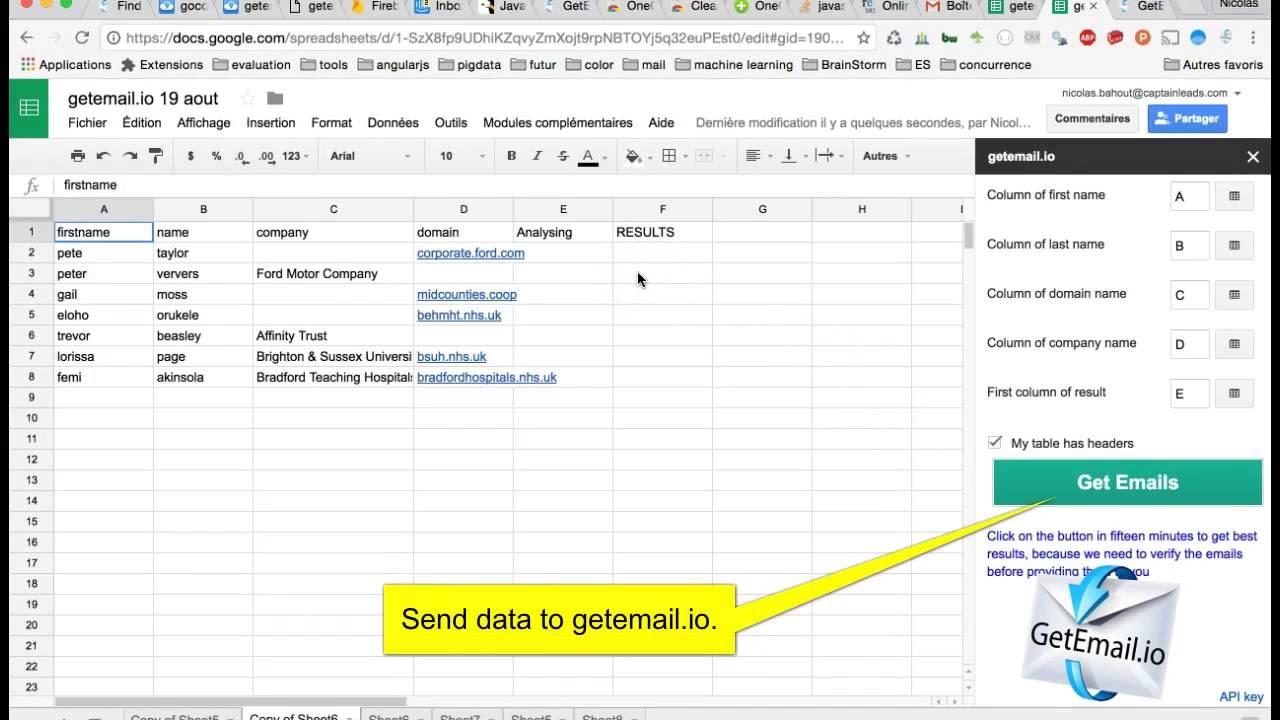
Task: Pick range for Column of last name
Action: coord(1234,246)
